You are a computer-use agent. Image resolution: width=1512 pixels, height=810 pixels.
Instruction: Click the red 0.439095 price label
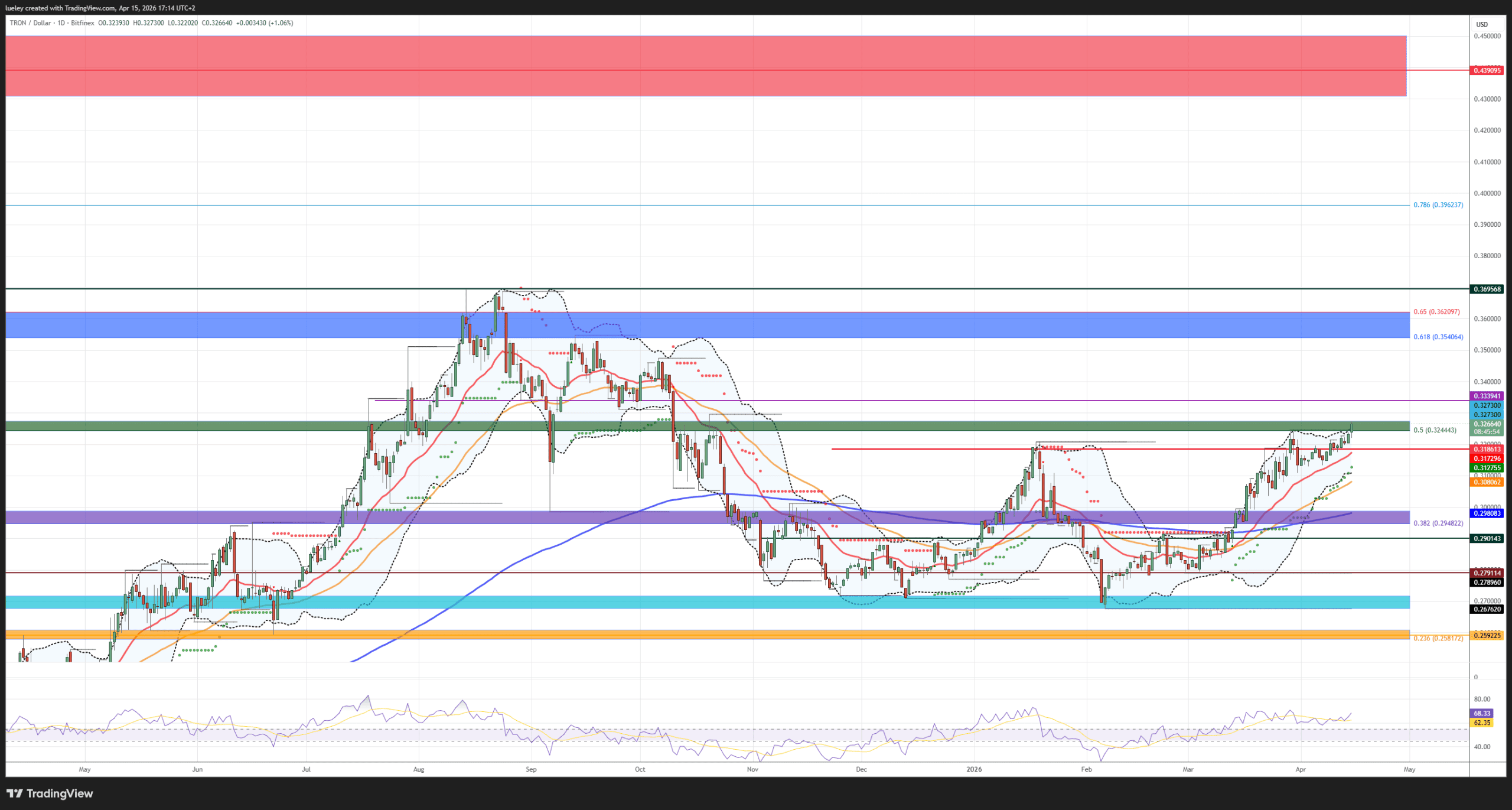click(x=1487, y=70)
